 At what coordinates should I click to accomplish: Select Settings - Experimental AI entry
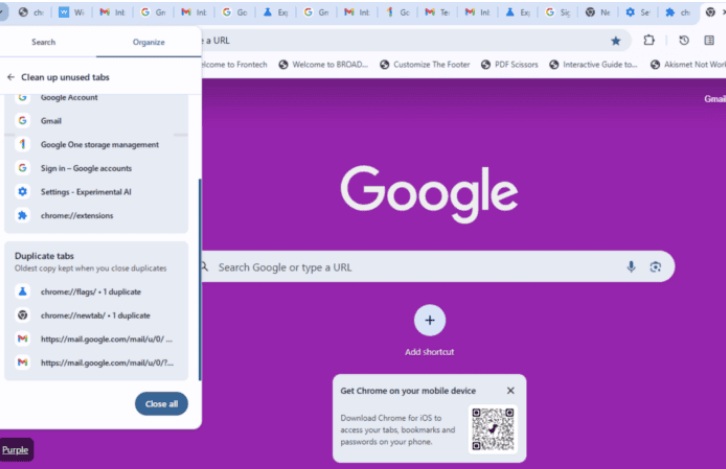pyautogui.click(x=96, y=192)
